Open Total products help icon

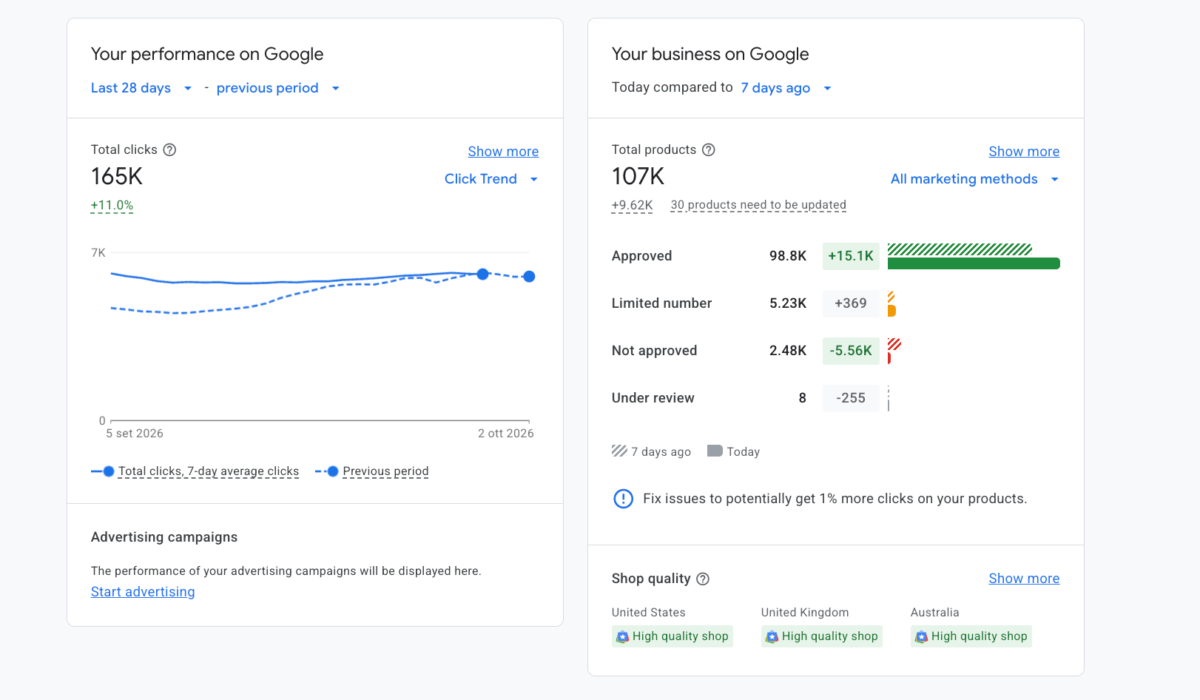coord(708,150)
